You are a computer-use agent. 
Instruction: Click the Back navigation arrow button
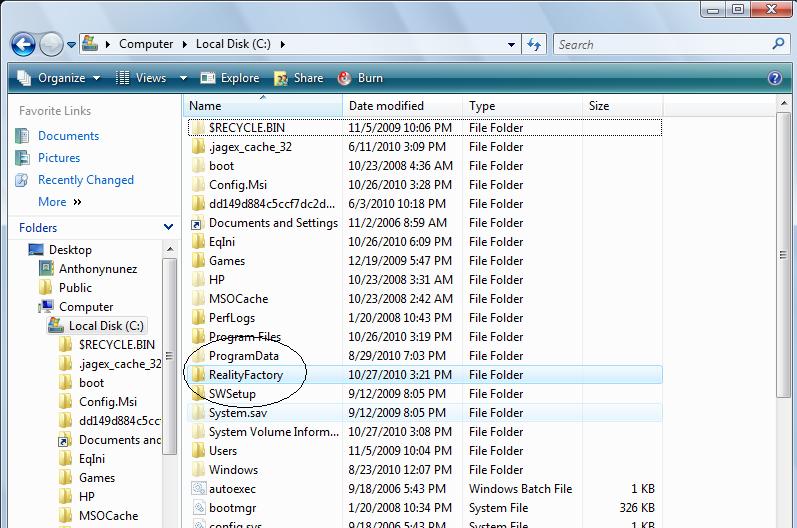(23, 44)
